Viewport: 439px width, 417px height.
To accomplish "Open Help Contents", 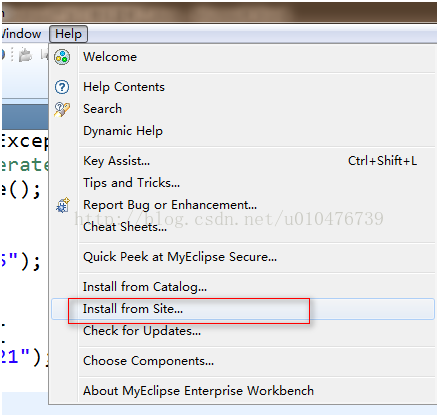I will [243, 87].
